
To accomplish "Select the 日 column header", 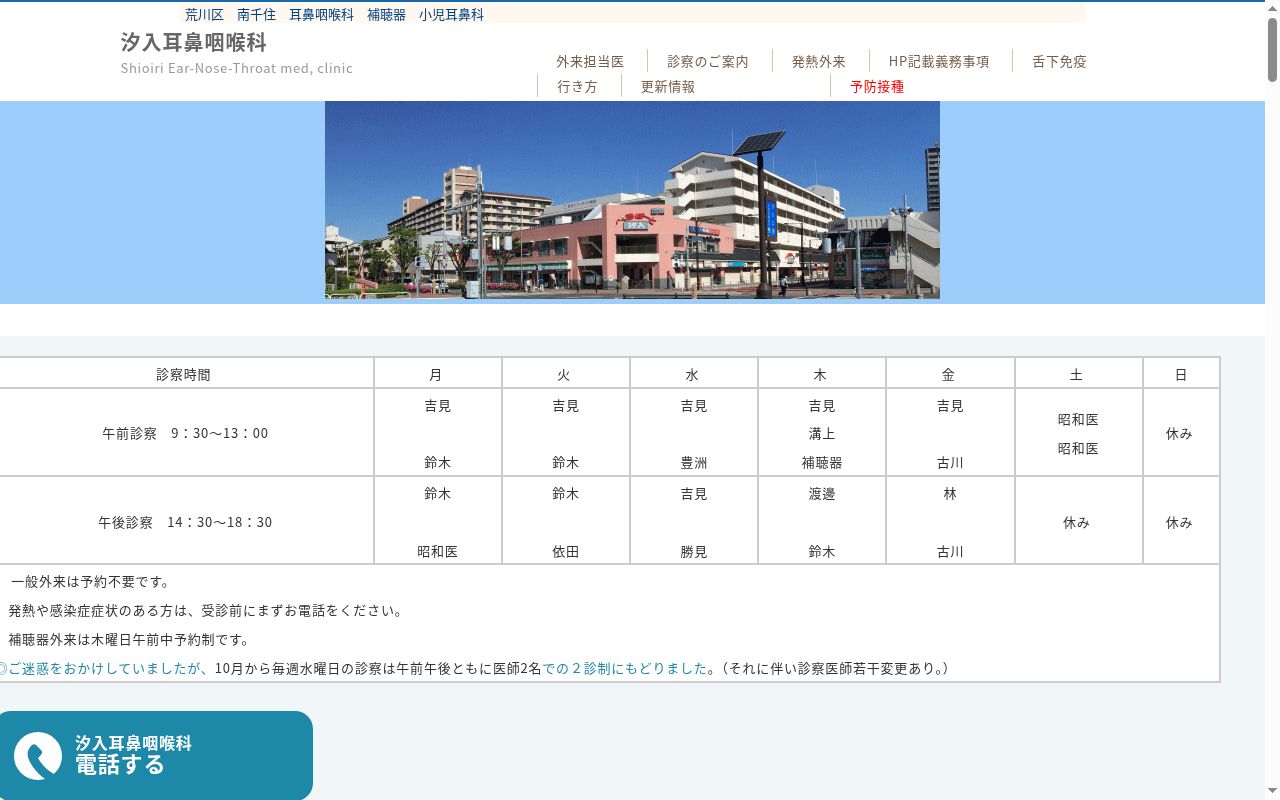I will (1181, 374).
